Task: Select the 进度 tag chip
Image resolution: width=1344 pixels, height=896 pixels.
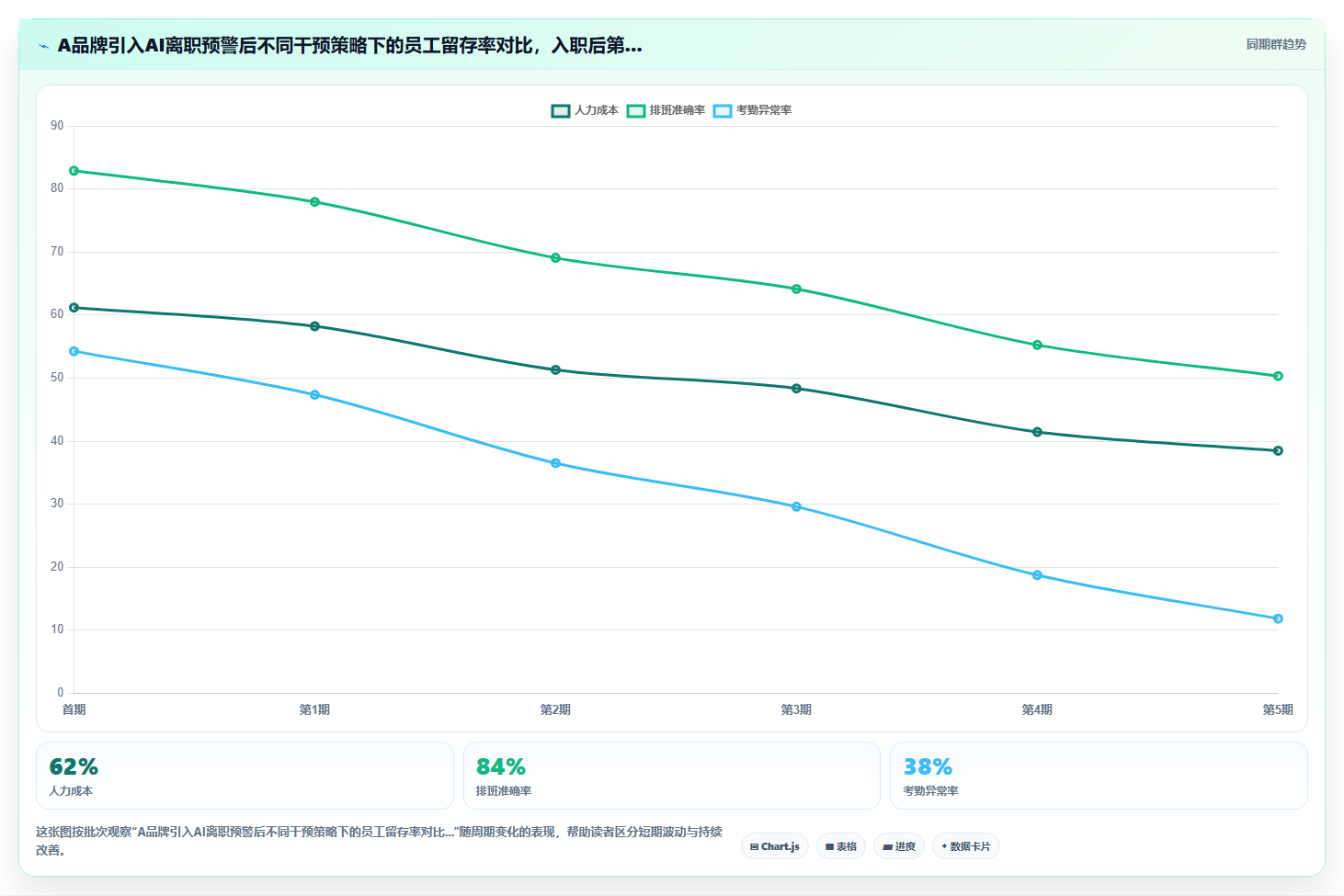Action: point(899,846)
